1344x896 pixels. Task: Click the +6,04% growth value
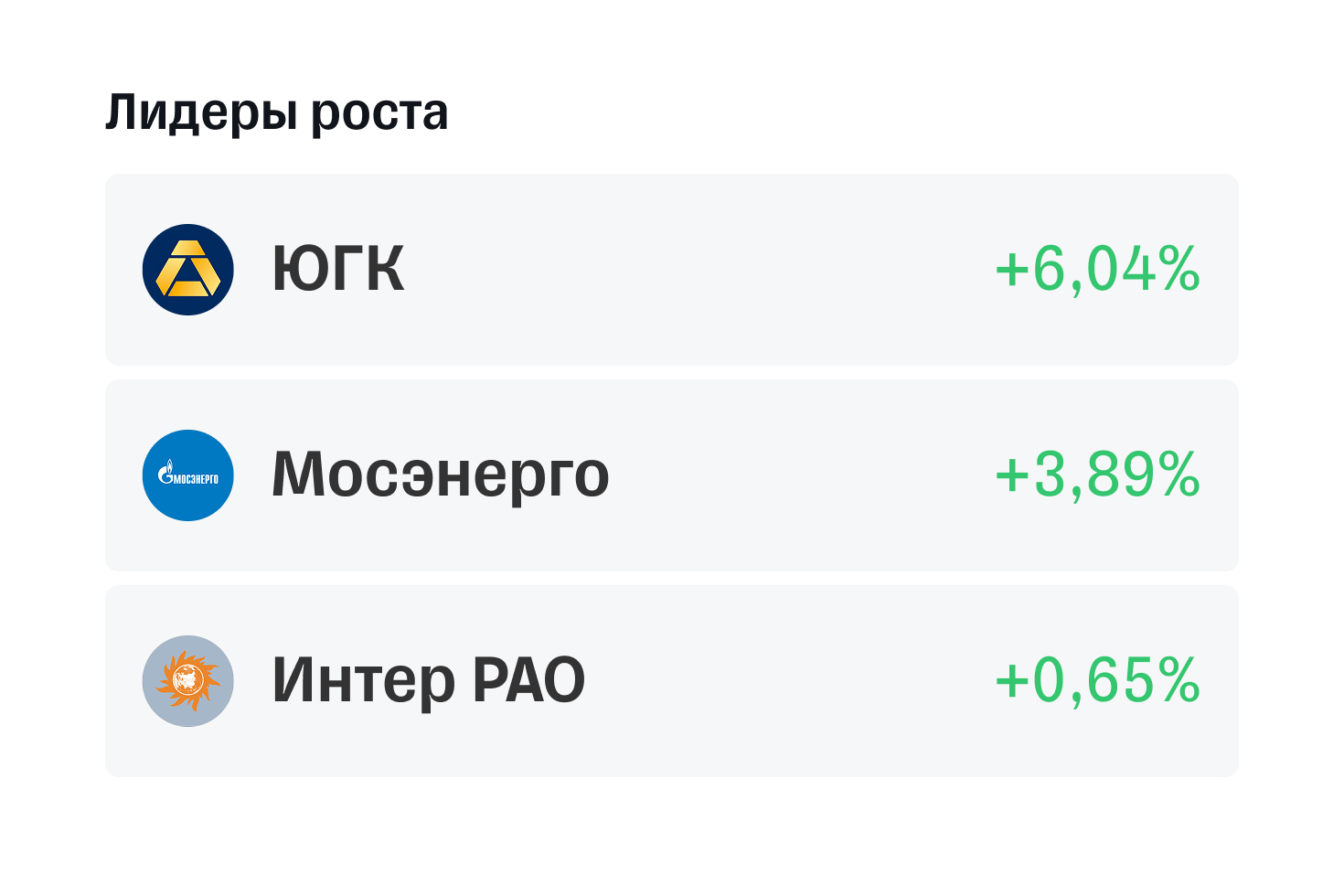point(1097,270)
